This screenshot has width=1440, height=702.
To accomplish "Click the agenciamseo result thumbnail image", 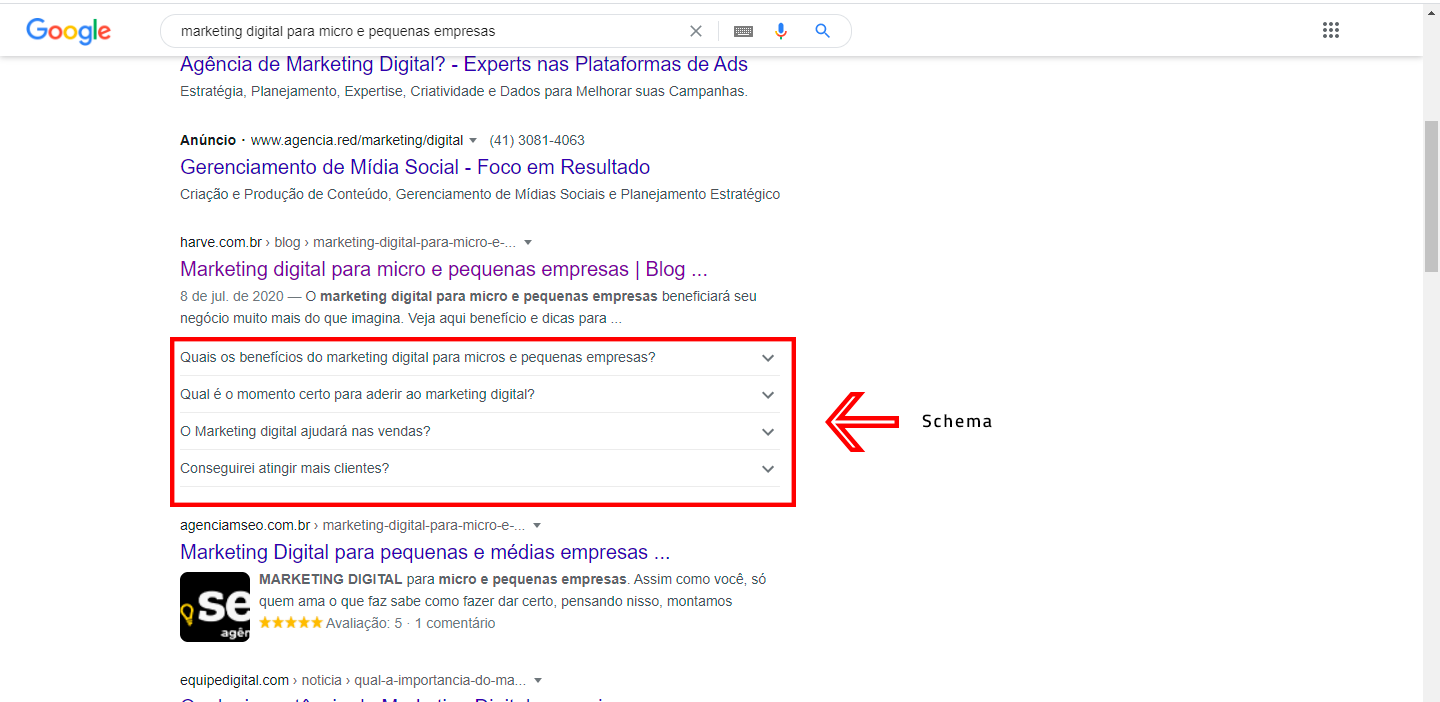I will 214,607.
